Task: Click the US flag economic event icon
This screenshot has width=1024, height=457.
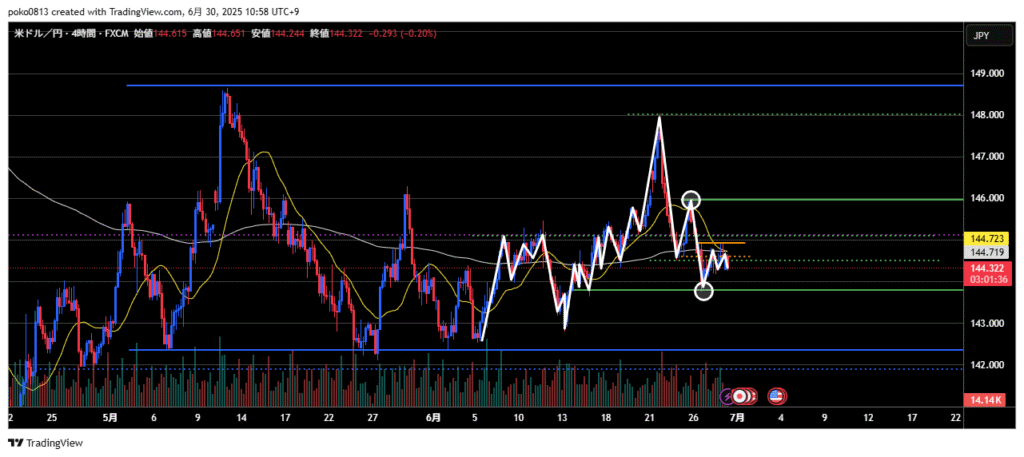Action: pyautogui.click(x=777, y=397)
